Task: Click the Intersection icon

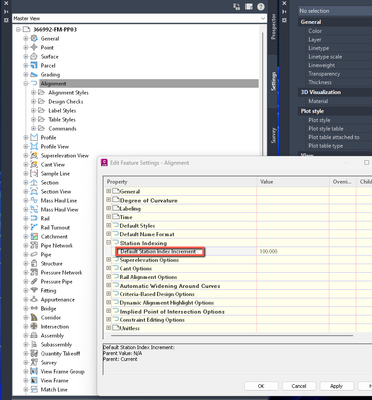Action: 34,326
